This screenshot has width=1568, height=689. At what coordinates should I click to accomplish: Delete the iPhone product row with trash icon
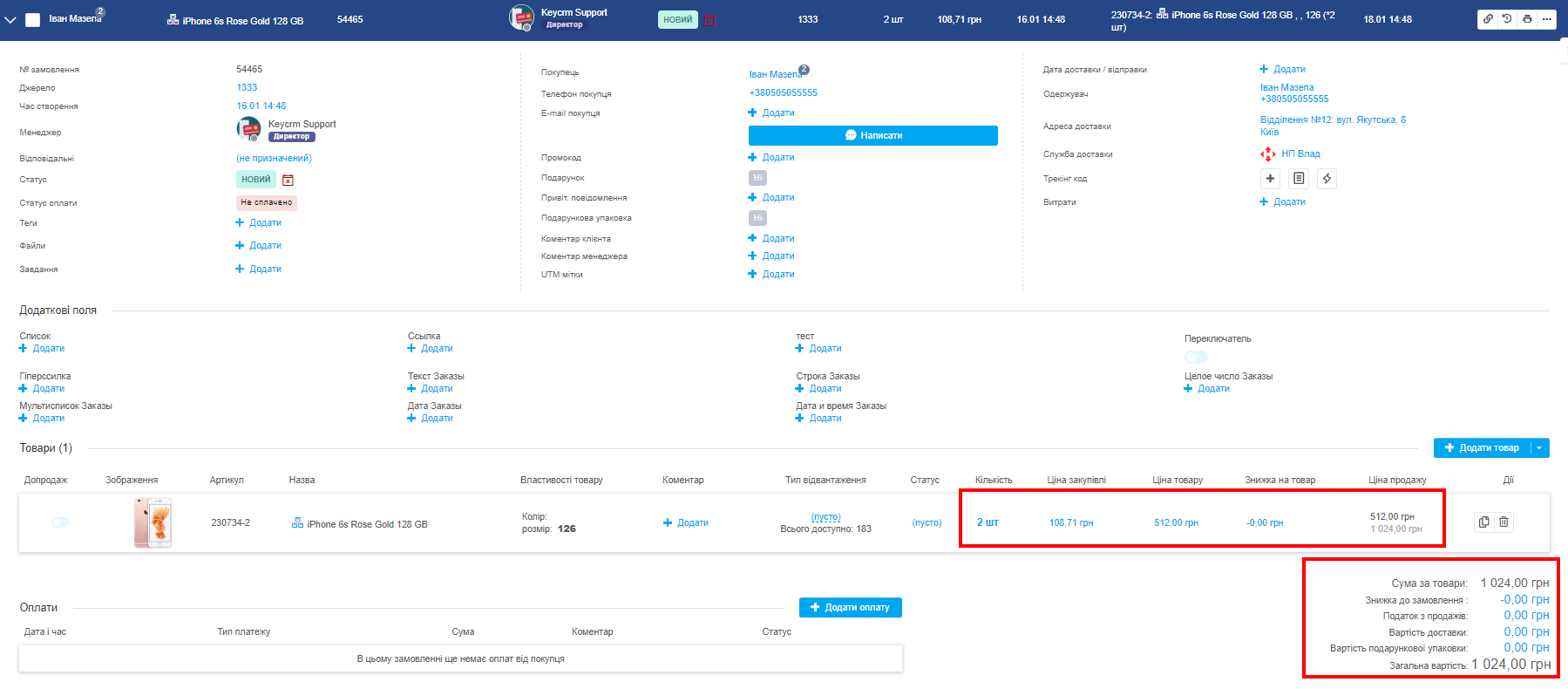click(x=1504, y=522)
